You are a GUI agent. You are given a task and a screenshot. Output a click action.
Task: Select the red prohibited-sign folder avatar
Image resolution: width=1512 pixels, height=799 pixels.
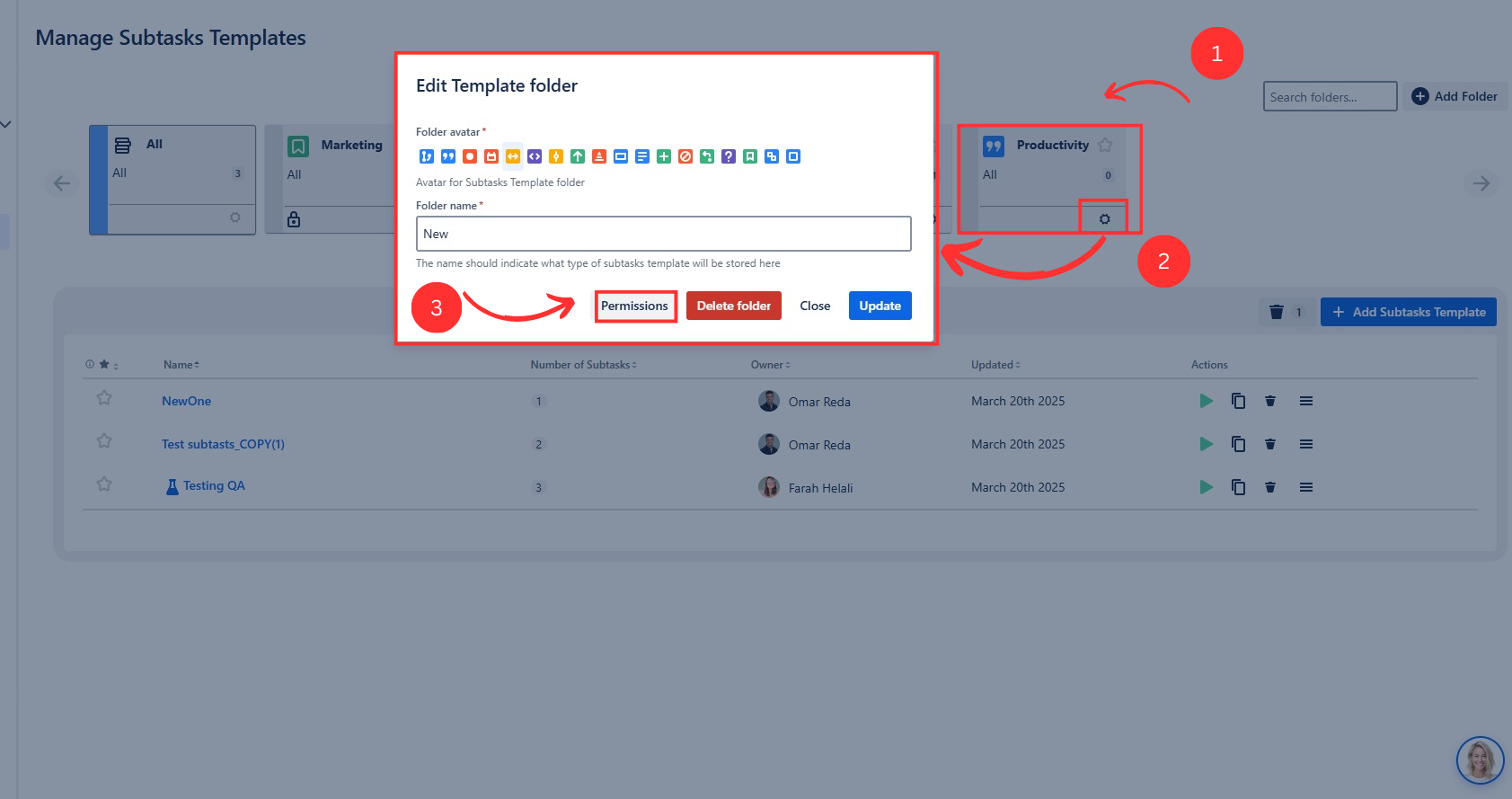(x=685, y=156)
